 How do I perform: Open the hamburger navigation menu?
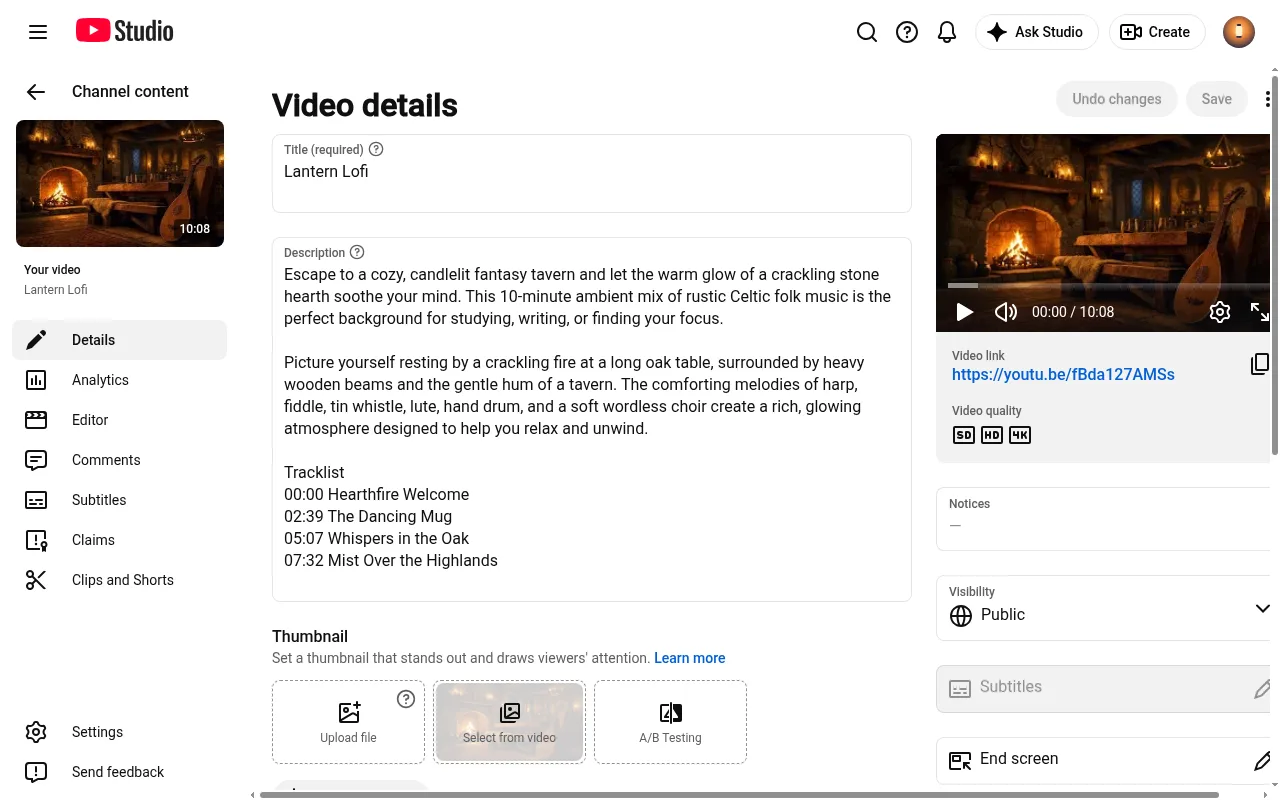pos(38,32)
